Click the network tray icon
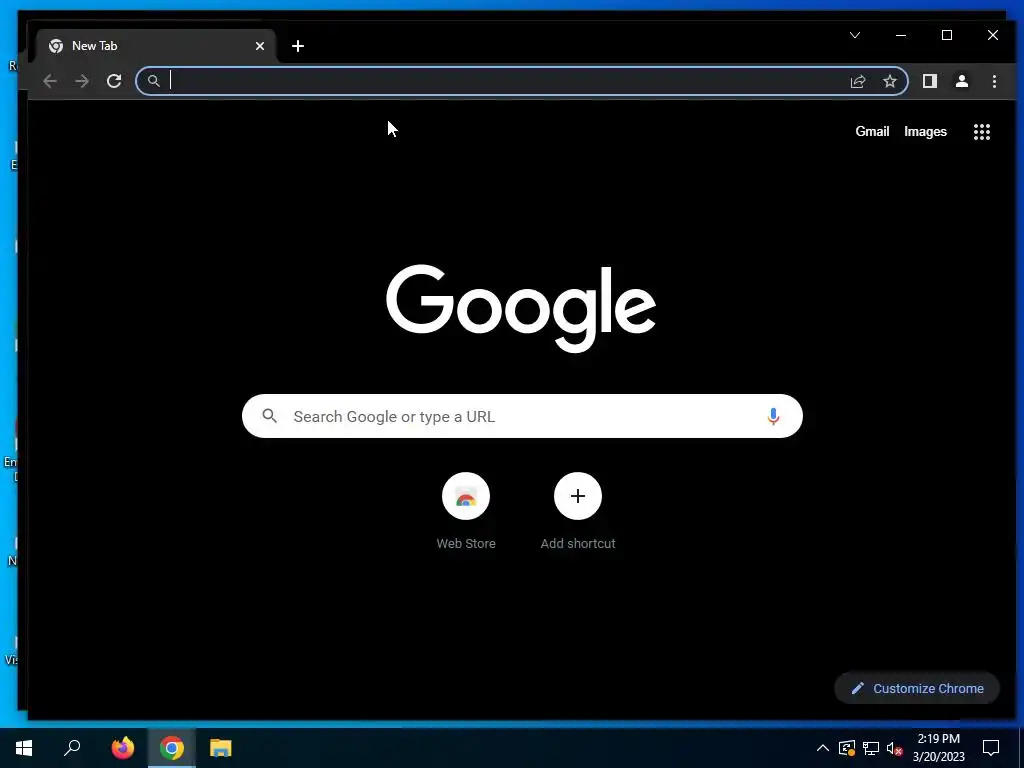The image size is (1024, 768). (x=871, y=748)
